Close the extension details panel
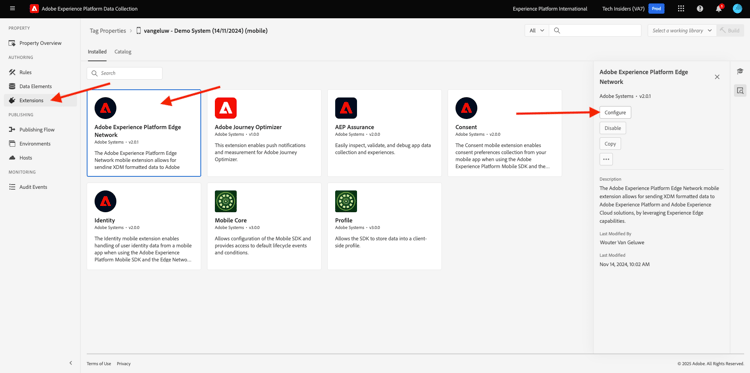Viewport: 750px width, 373px height. [717, 77]
